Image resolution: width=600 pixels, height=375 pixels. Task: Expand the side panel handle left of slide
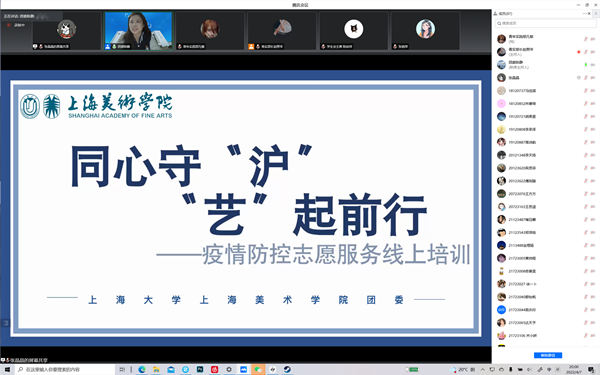(5, 323)
